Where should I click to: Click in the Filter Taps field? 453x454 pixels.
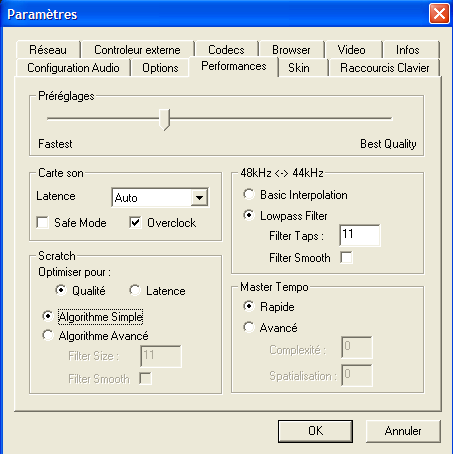tap(360, 235)
